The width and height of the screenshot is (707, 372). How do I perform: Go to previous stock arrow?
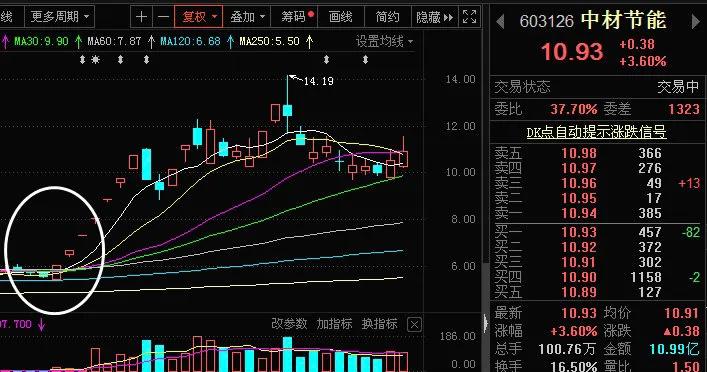[x=500, y=22]
